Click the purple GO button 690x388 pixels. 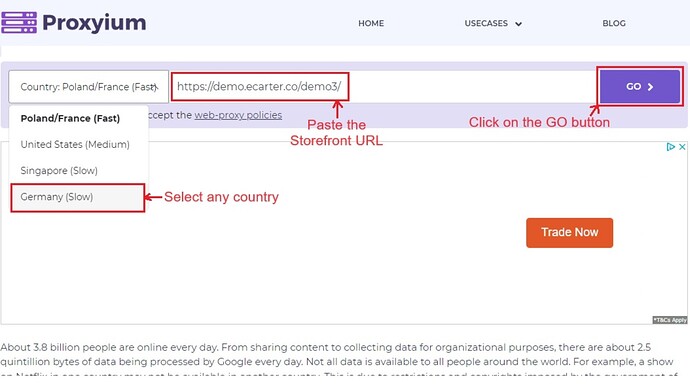(x=640, y=87)
